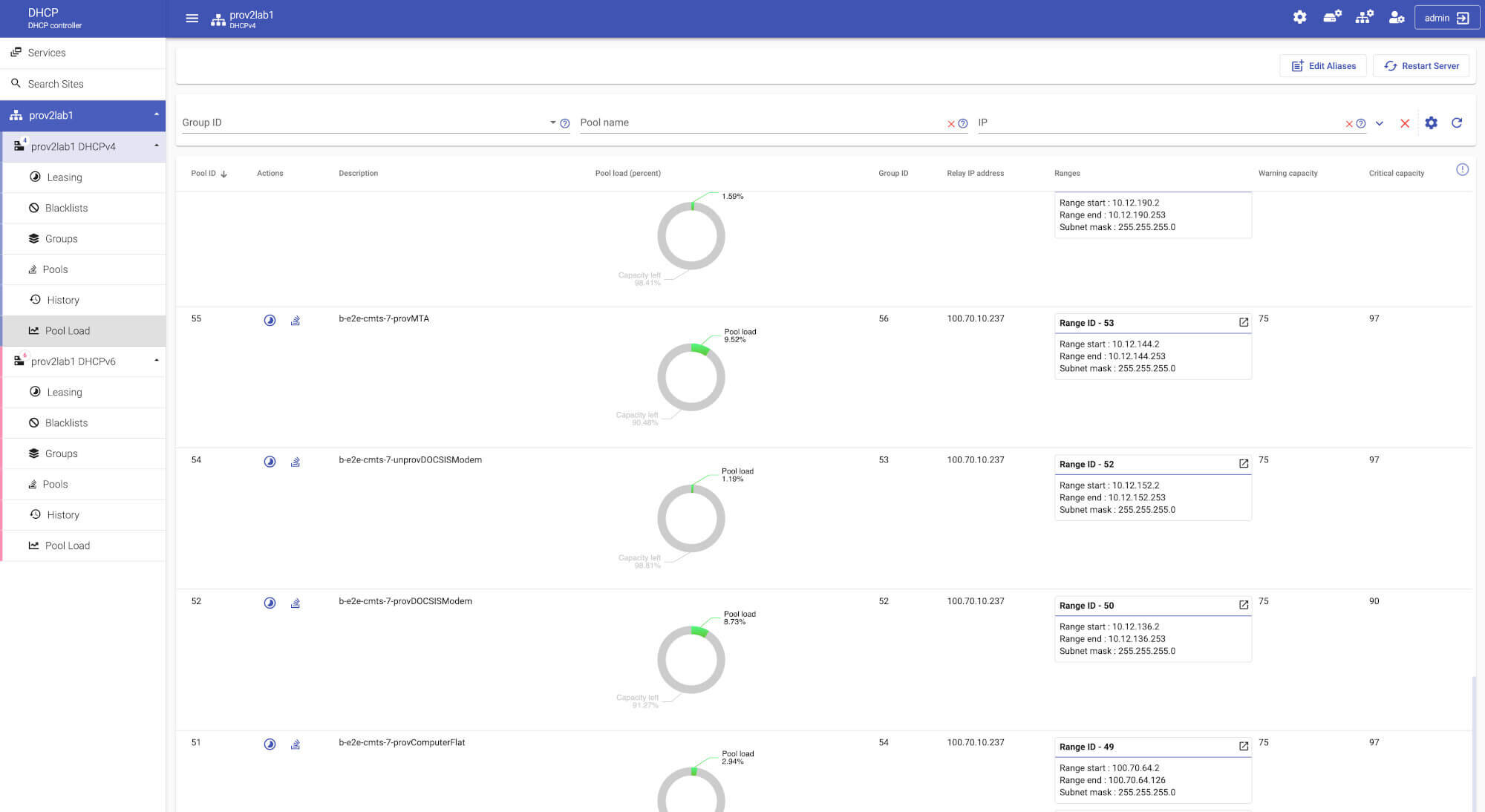1485x812 pixels.
Task: Collapse the prov2lab1 DHCPv6 section
Action: 155,361
